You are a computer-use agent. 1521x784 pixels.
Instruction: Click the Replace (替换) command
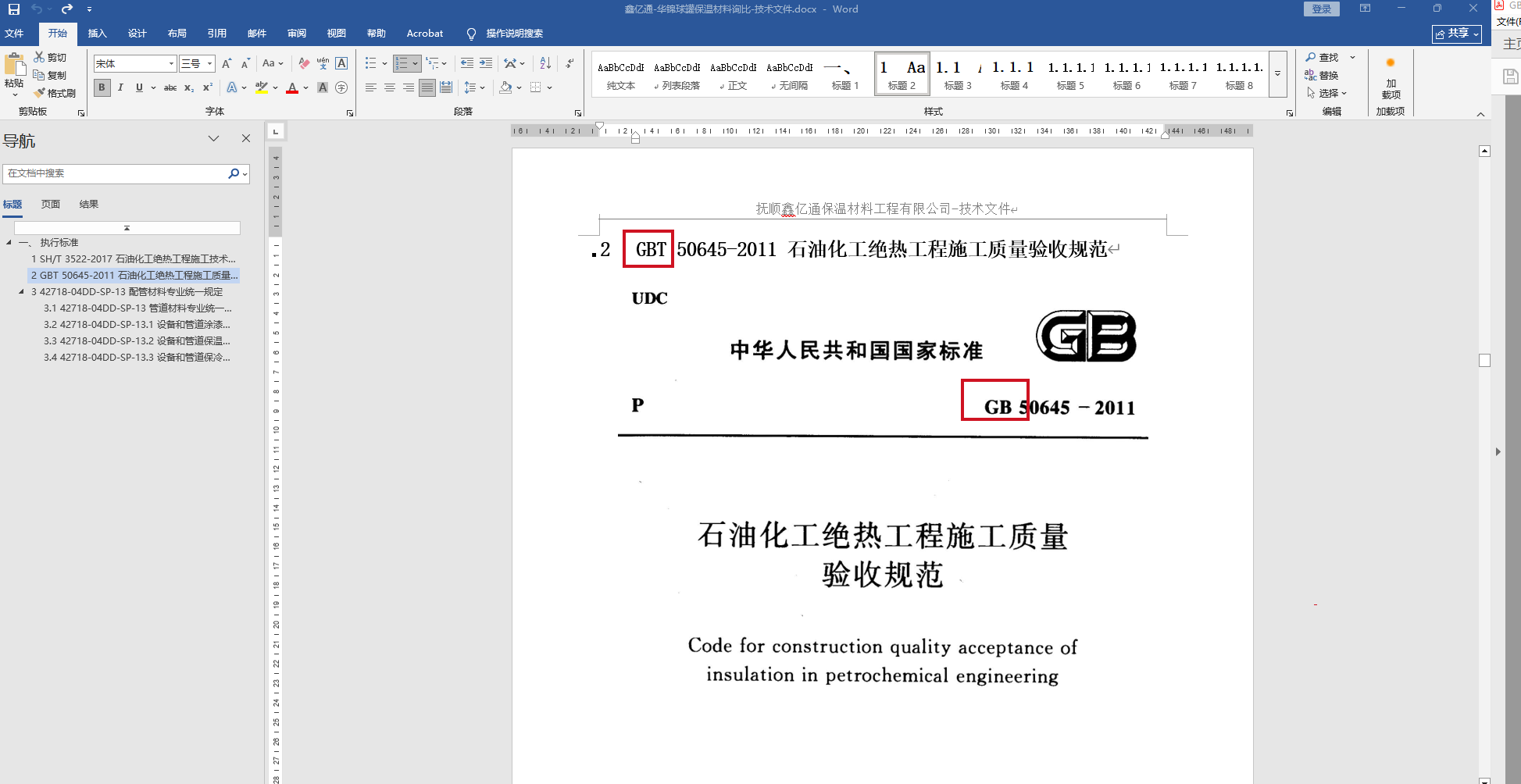(1322, 75)
